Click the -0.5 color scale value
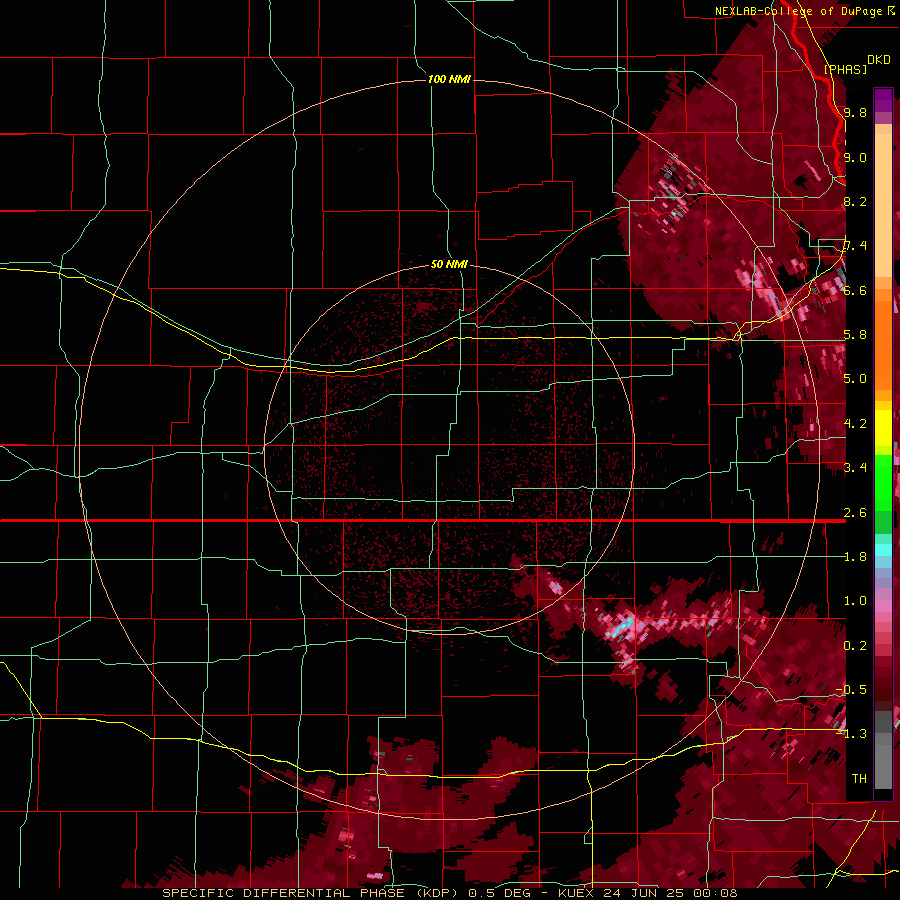This screenshot has height=900, width=900. pos(852,690)
